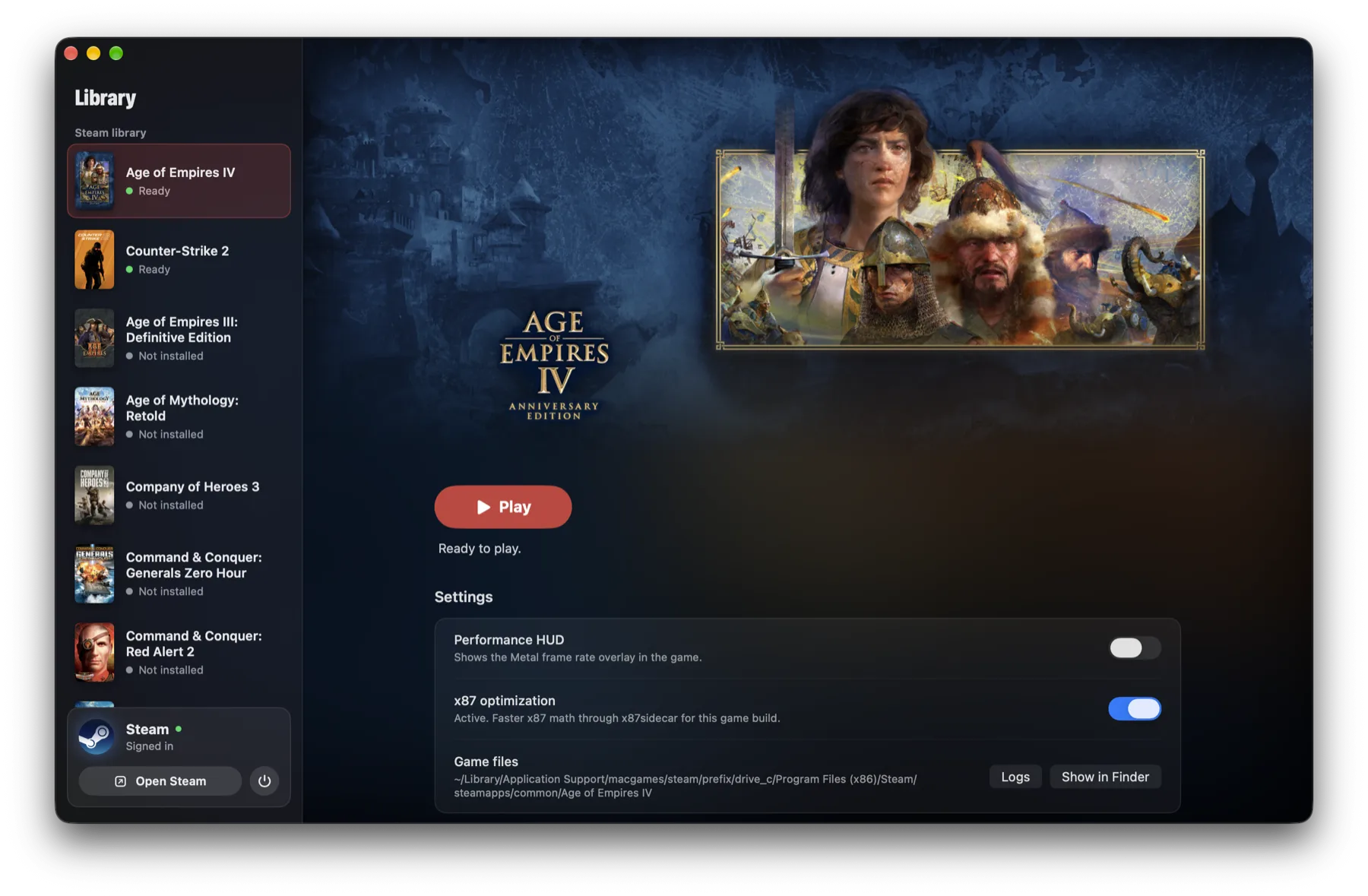The image size is (1368, 896).
Task: Select Age of Mythology: Retold title
Action: point(182,408)
